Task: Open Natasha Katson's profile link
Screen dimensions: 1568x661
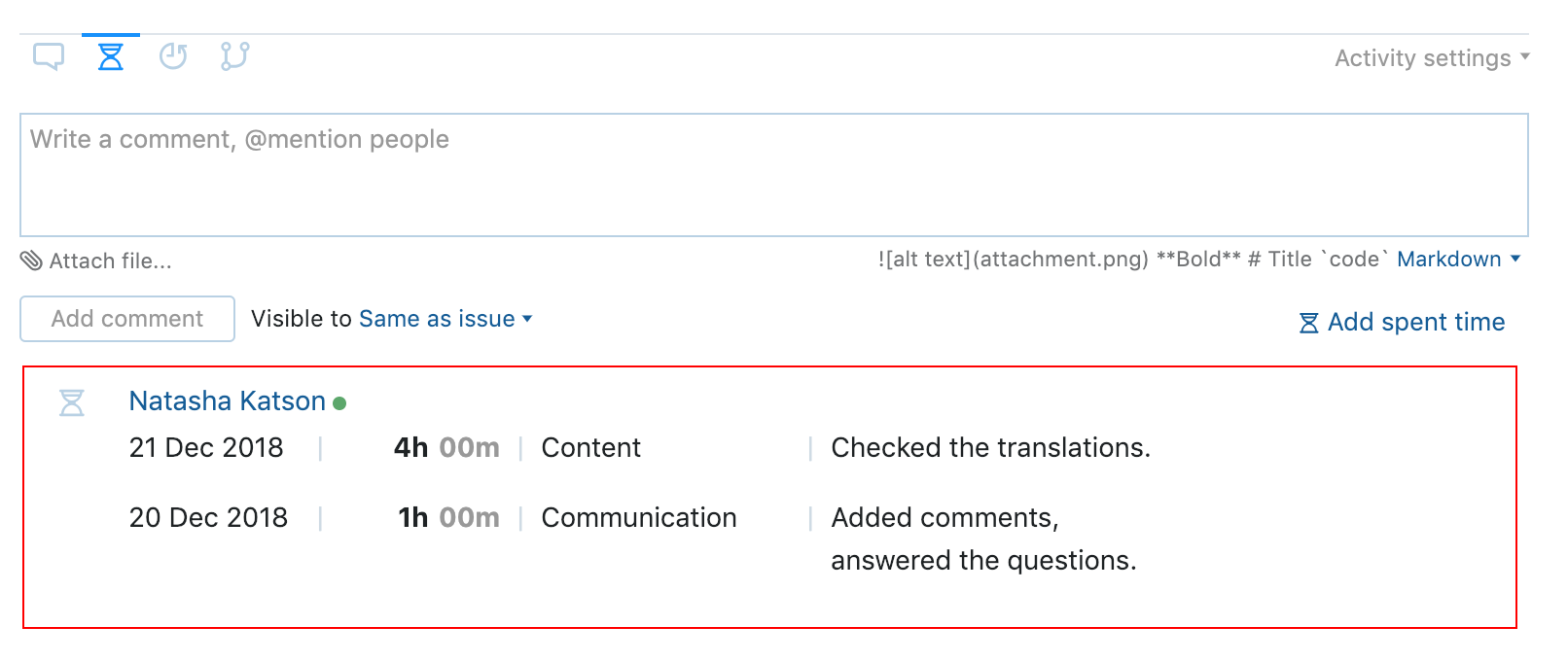Action: (228, 401)
